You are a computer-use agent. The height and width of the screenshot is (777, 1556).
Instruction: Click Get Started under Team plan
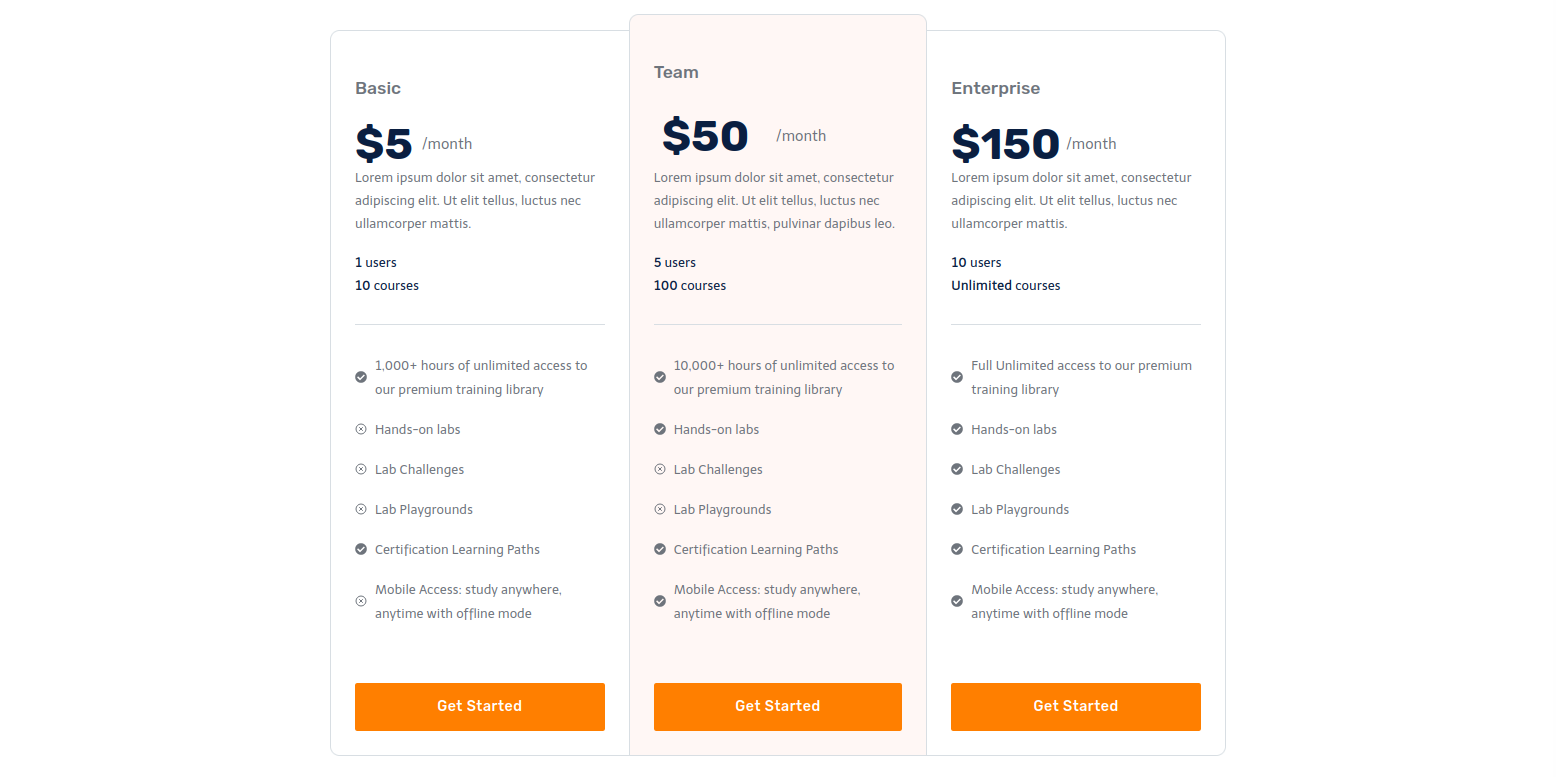coord(778,707)
